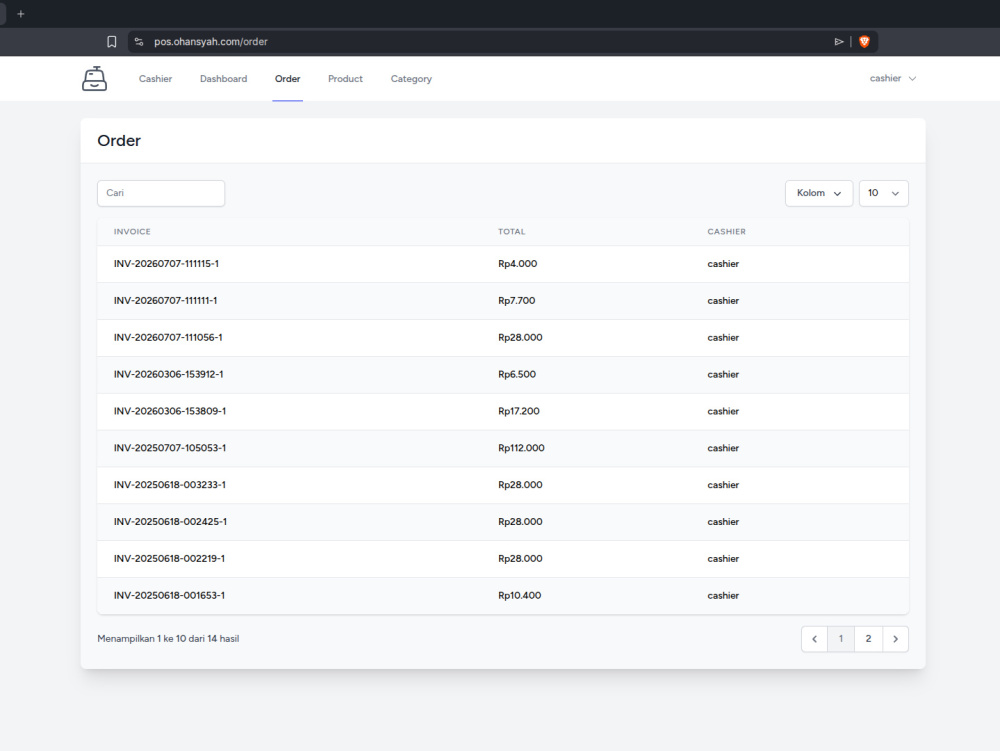
Task: Select the Rp6.500 total cell
Action: coord(517,375)
